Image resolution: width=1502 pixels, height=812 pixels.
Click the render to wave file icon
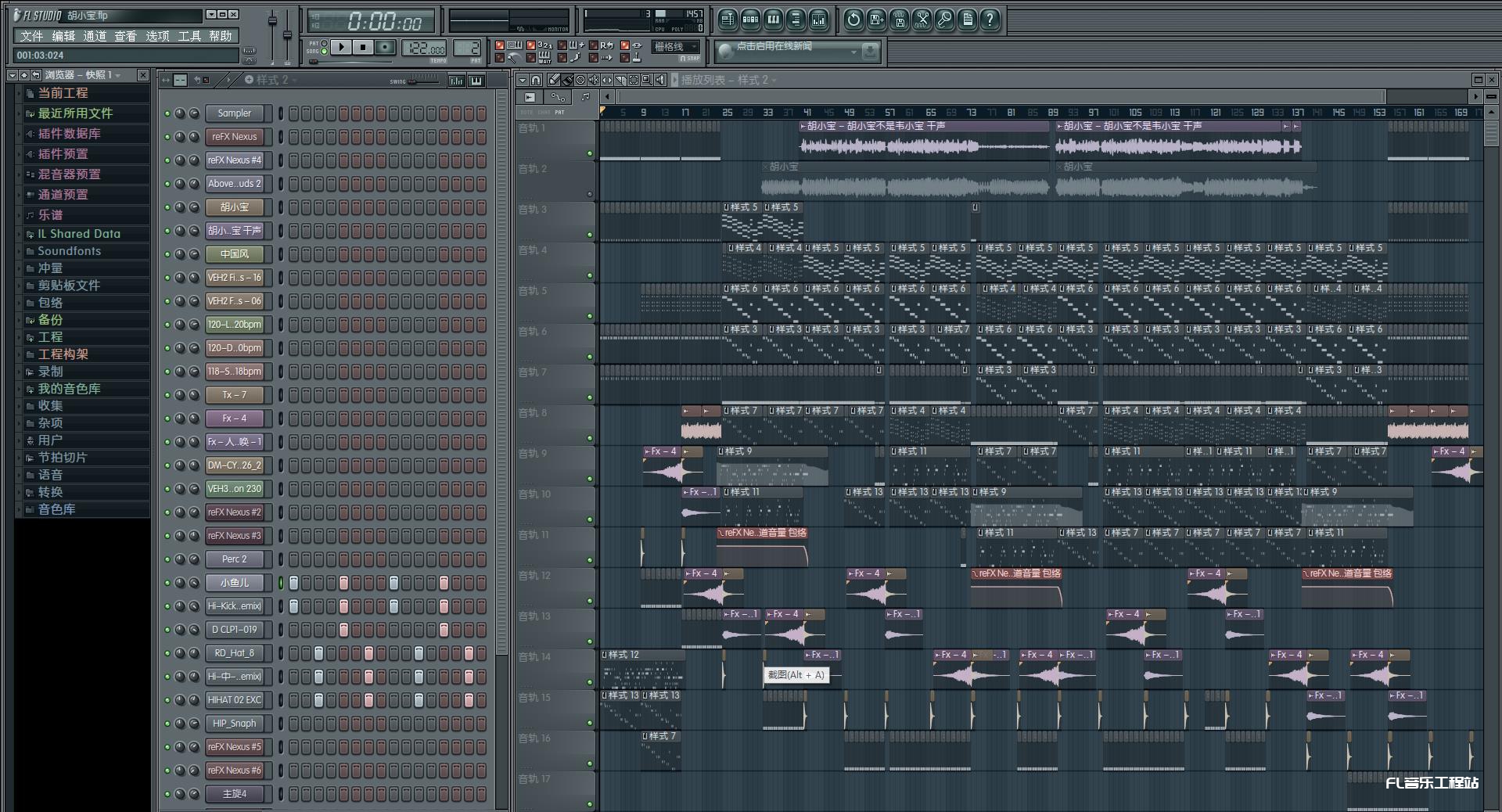[900, 20]
